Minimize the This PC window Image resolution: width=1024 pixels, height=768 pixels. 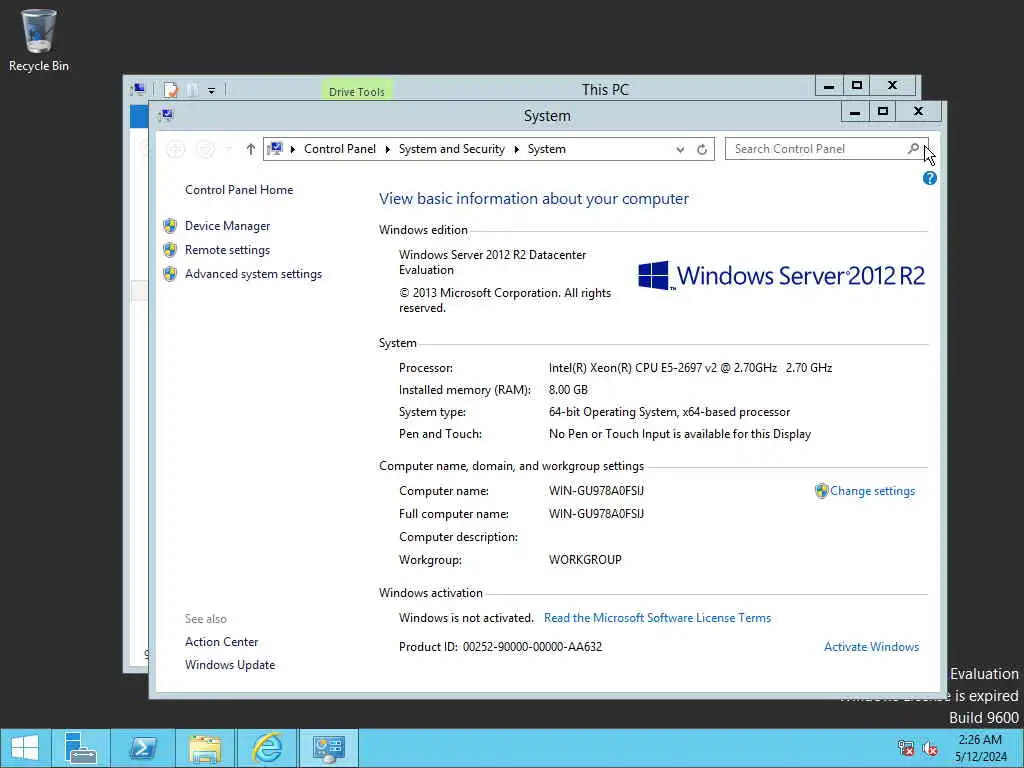(829, 86)
